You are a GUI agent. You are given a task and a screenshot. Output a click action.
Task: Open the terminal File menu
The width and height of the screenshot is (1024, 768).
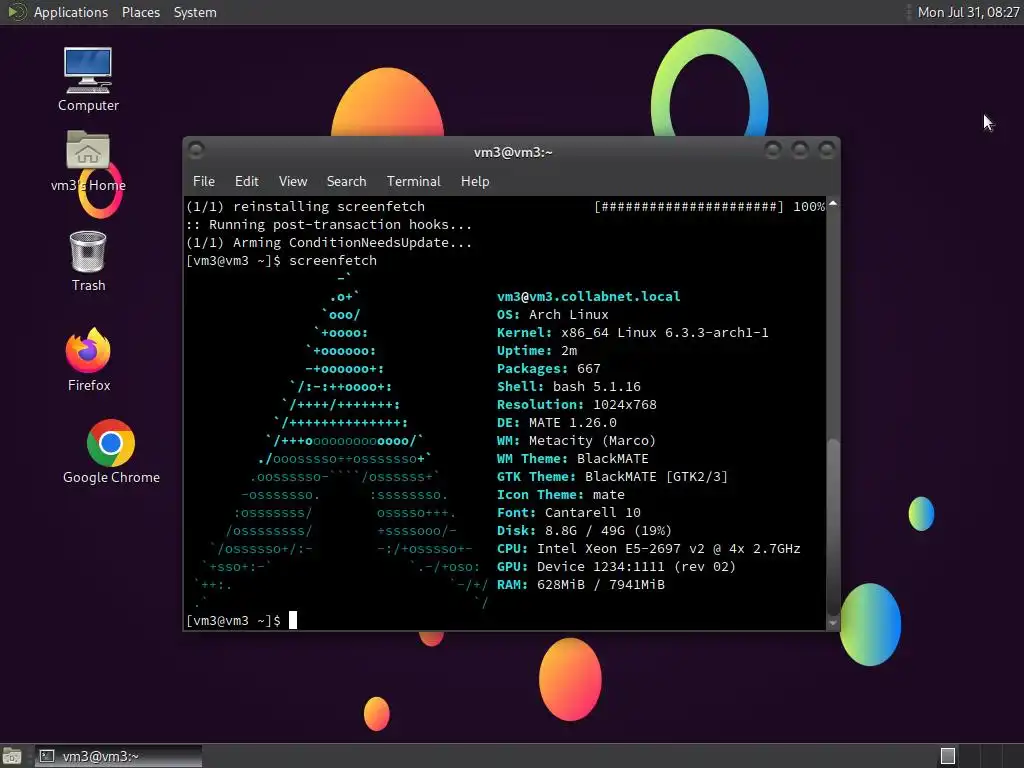click(x=204, y=182)
